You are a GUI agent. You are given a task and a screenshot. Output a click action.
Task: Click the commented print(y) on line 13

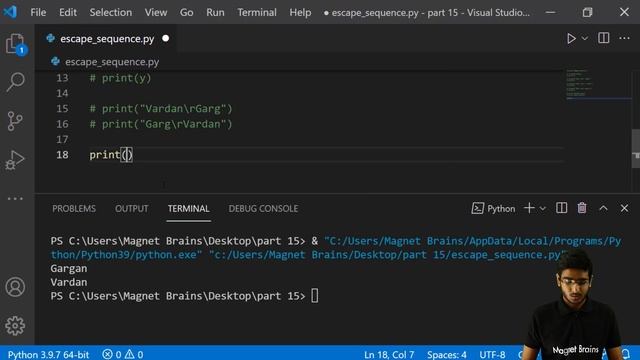click(x=120, y=78)
